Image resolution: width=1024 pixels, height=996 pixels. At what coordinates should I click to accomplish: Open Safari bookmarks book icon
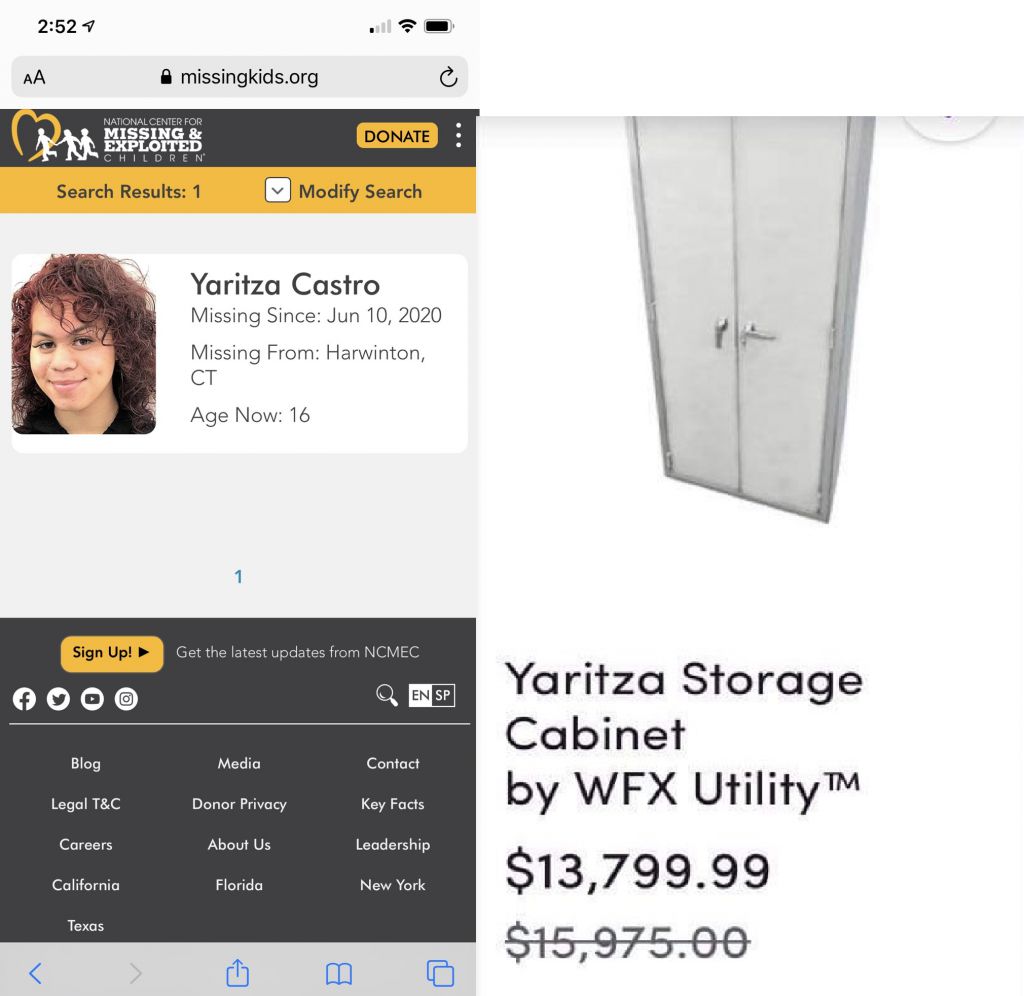339,973
